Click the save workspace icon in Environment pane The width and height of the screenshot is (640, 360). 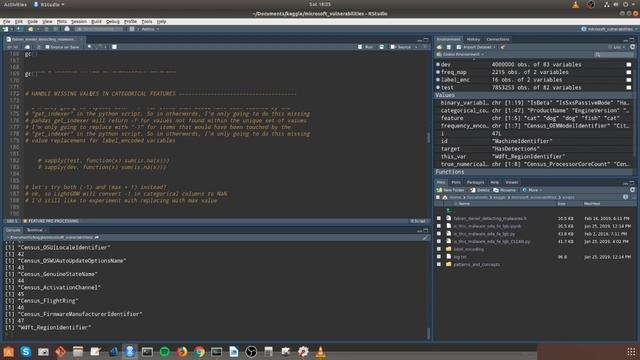(x=449, y=47)
